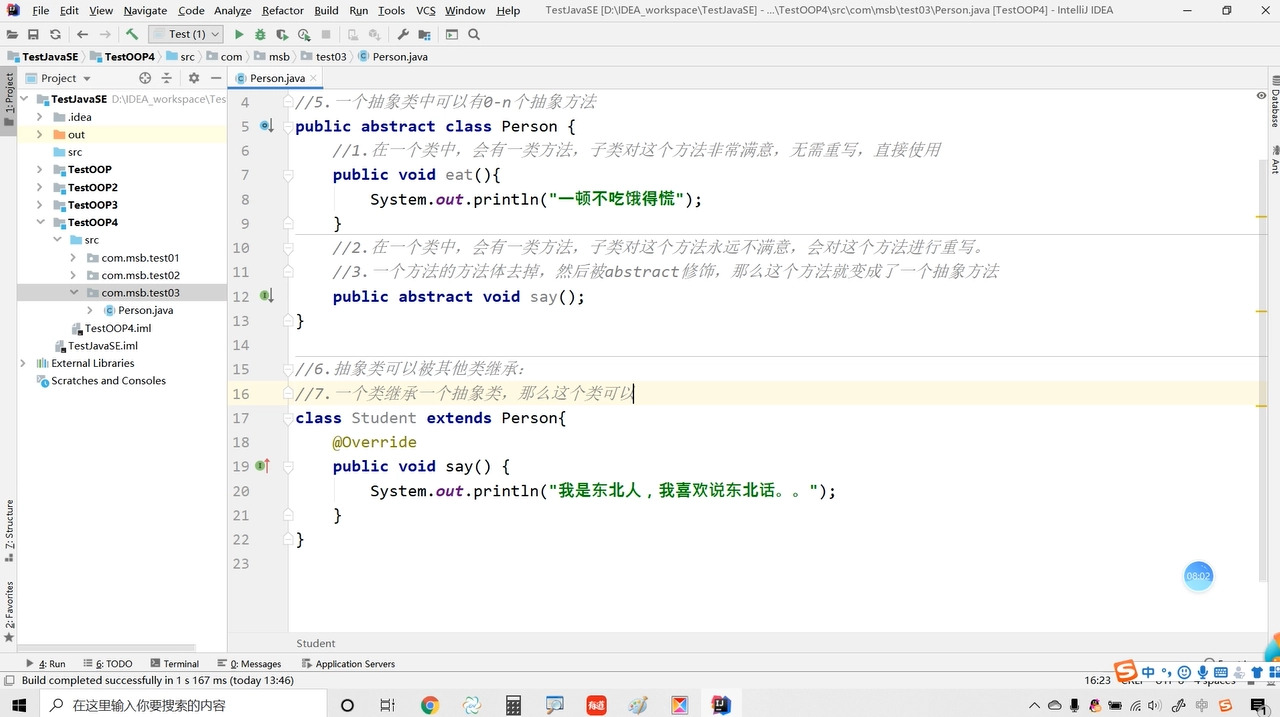Image resolution: width=1280 pixels, height=717 pixels.
Task: Collapse the TestJavaSE root node
Action: (x=24, y=100)
